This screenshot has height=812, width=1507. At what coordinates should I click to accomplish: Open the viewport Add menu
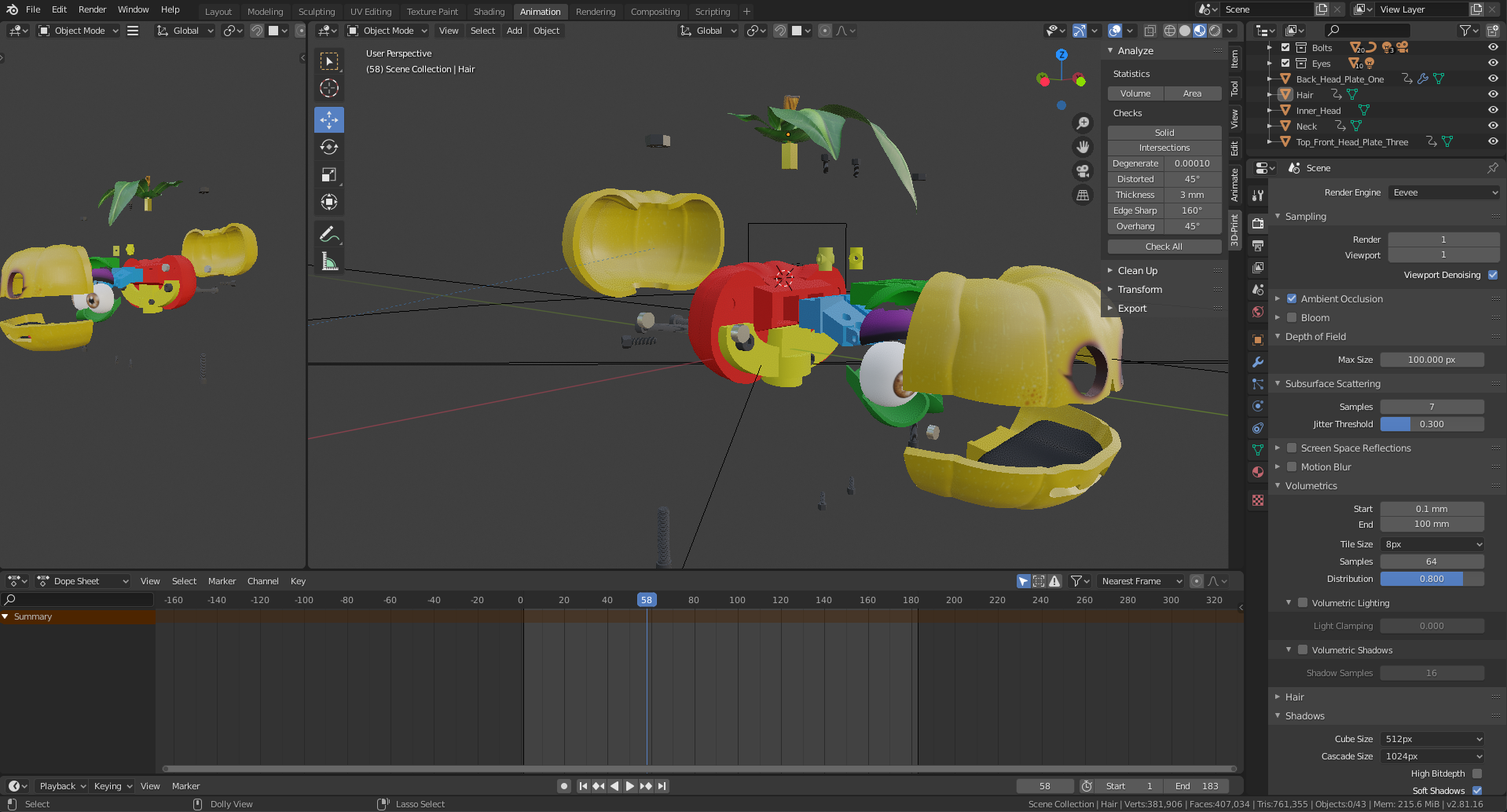pos(514,31)
